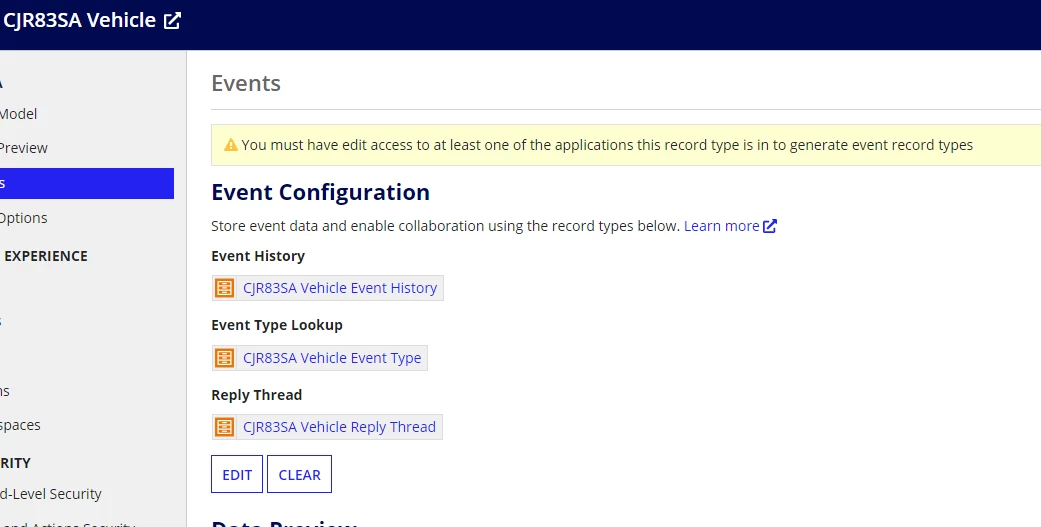Open the Learn more link
Viewport: 1041px width, 527px height.
coord(722,226)
